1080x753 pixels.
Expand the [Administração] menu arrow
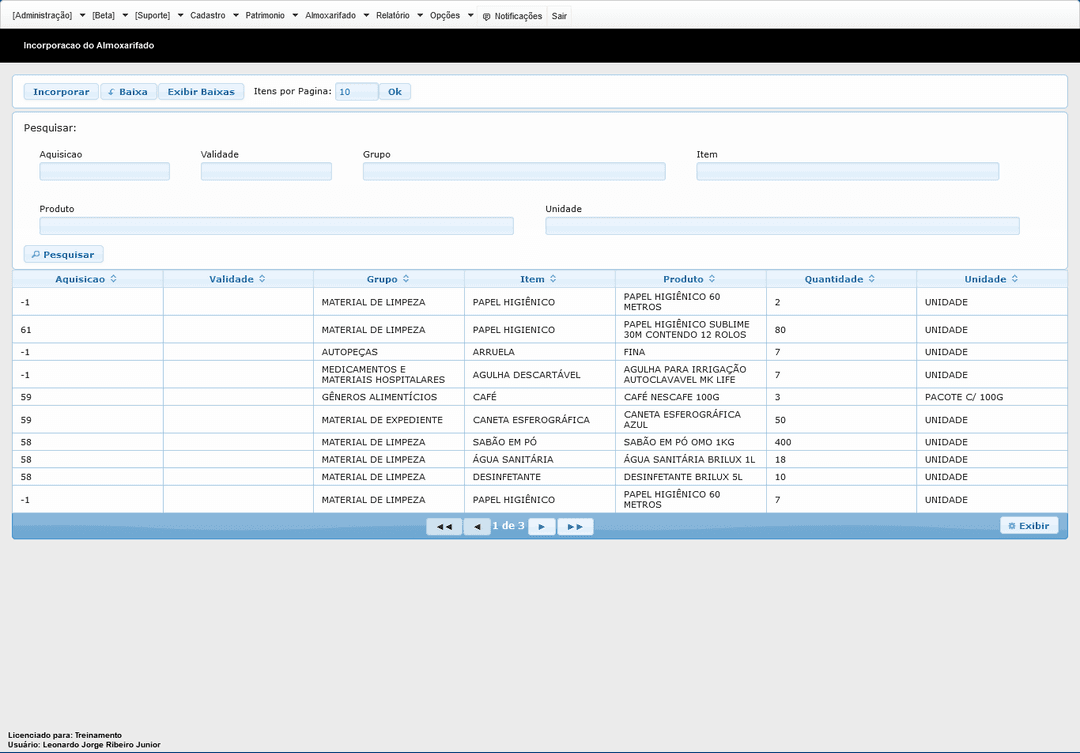(x=83, y=15)
